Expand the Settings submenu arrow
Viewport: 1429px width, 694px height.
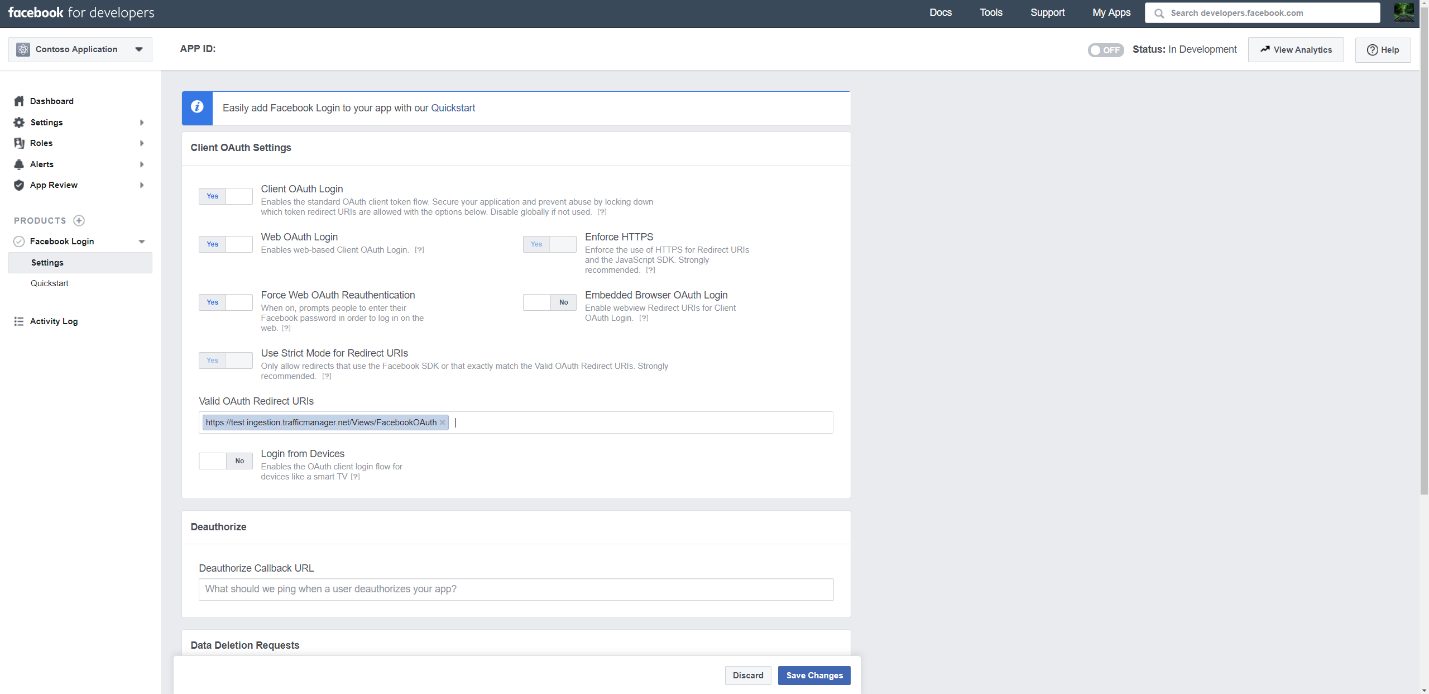click(x=142, y=122)
